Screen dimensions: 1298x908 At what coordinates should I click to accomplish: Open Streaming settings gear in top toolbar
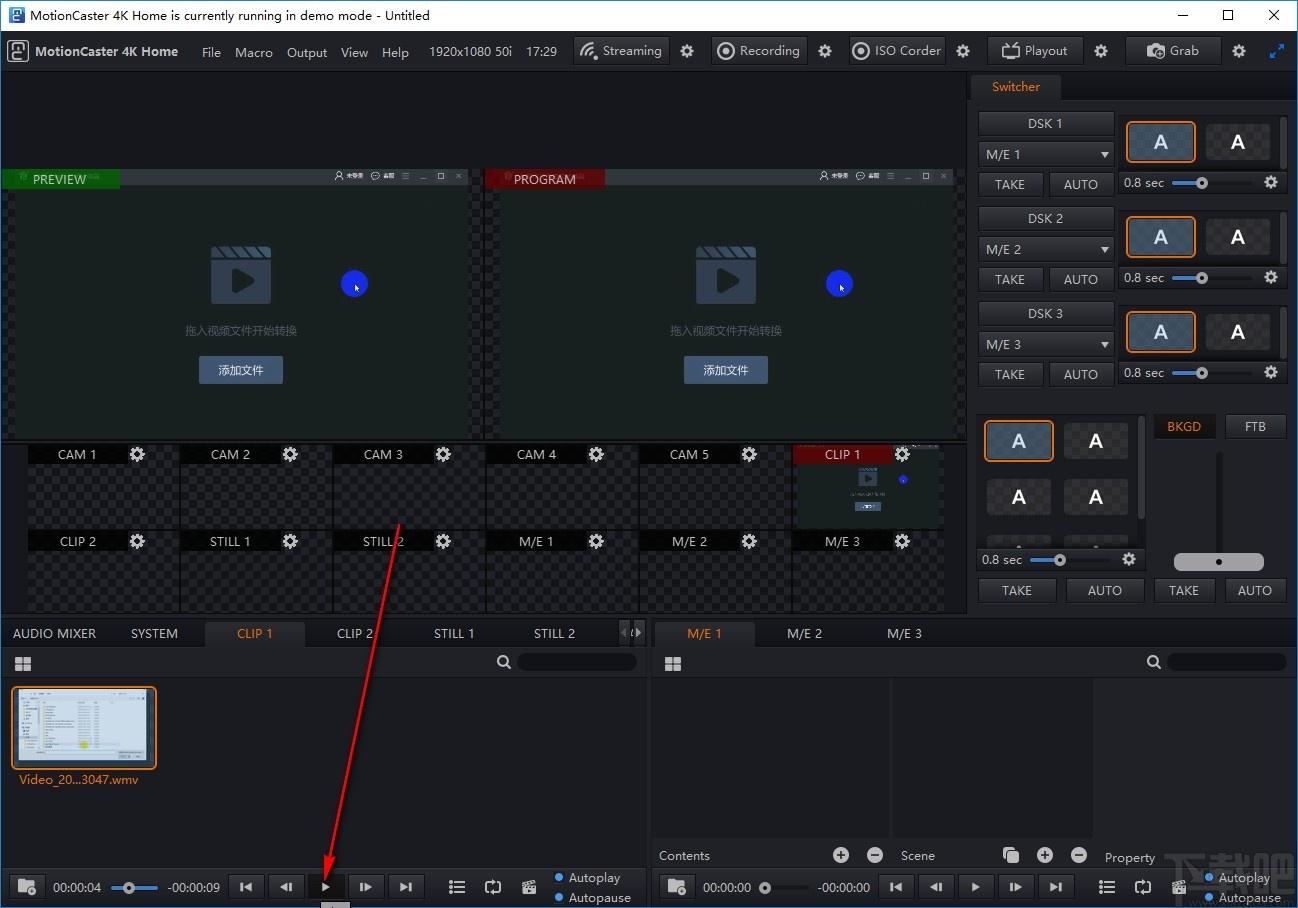(x=687, y=51)
